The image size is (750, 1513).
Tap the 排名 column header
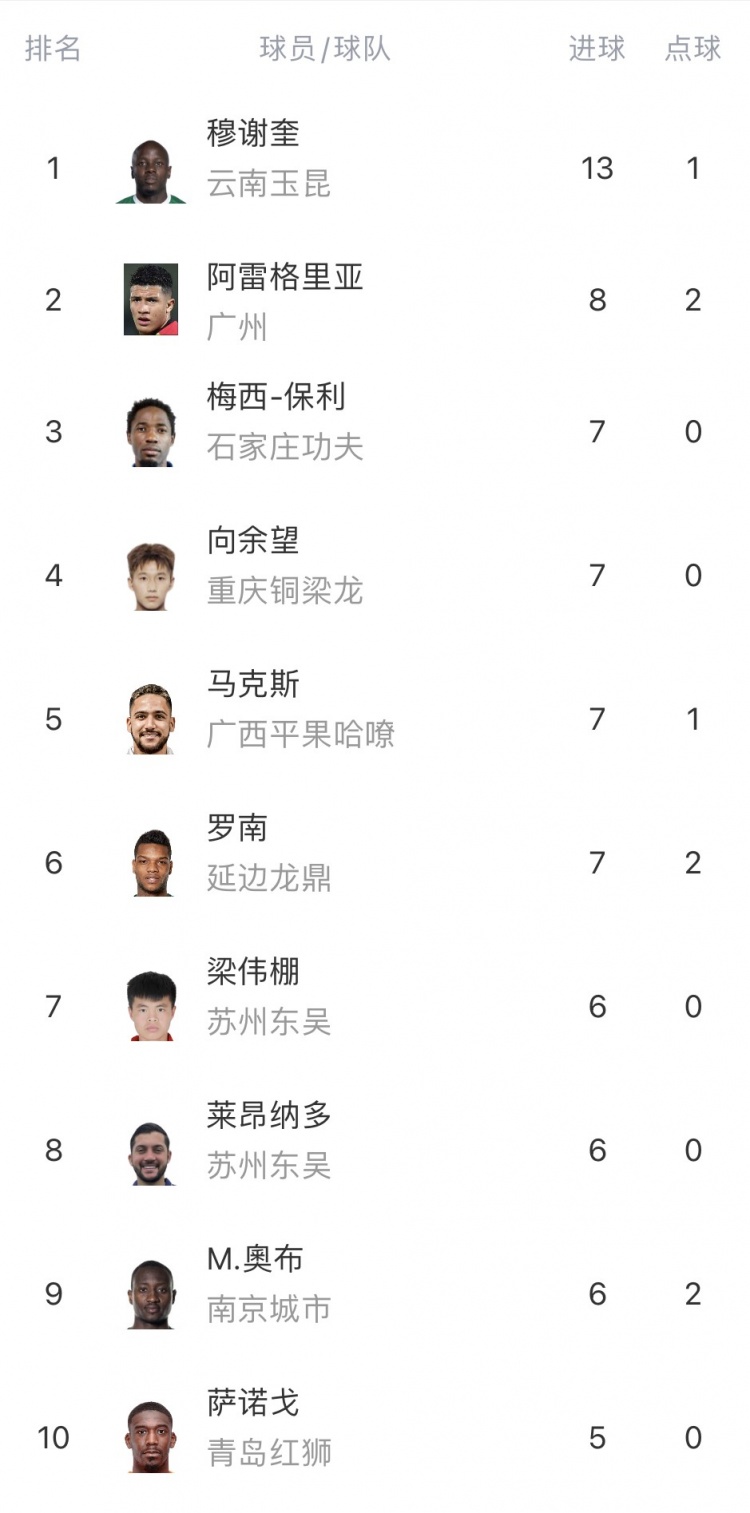tap(53, 48)
